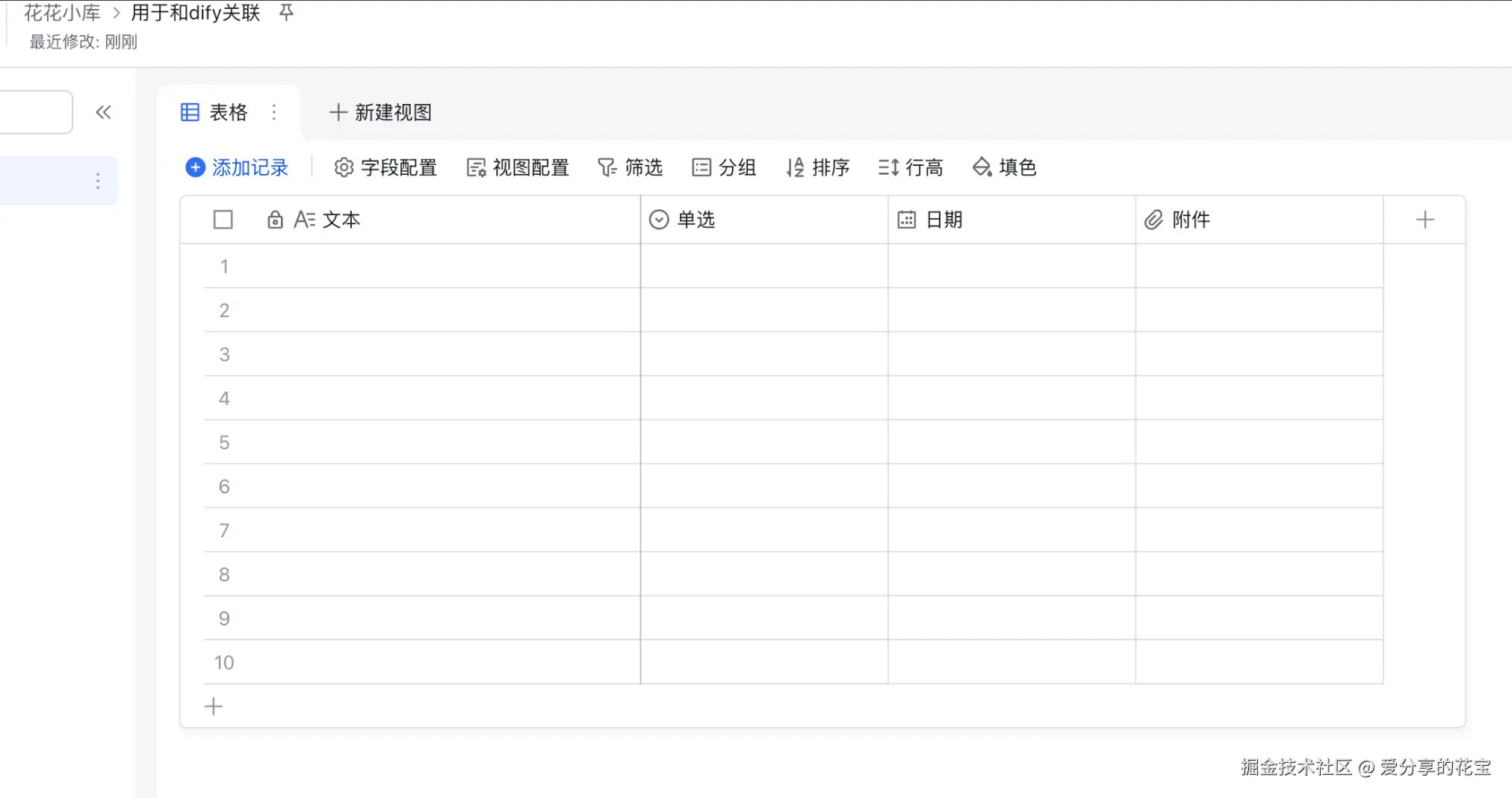Open the 表格 view options menu
This screenshot has width=1512, height=798.
click(x=274, y=112)
